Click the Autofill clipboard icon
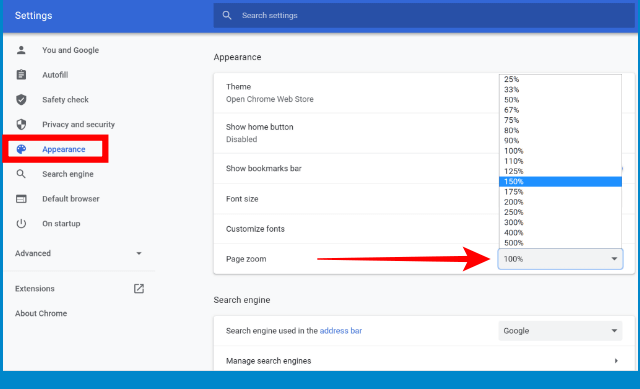640x389 pixels. [x=21, y=75]
